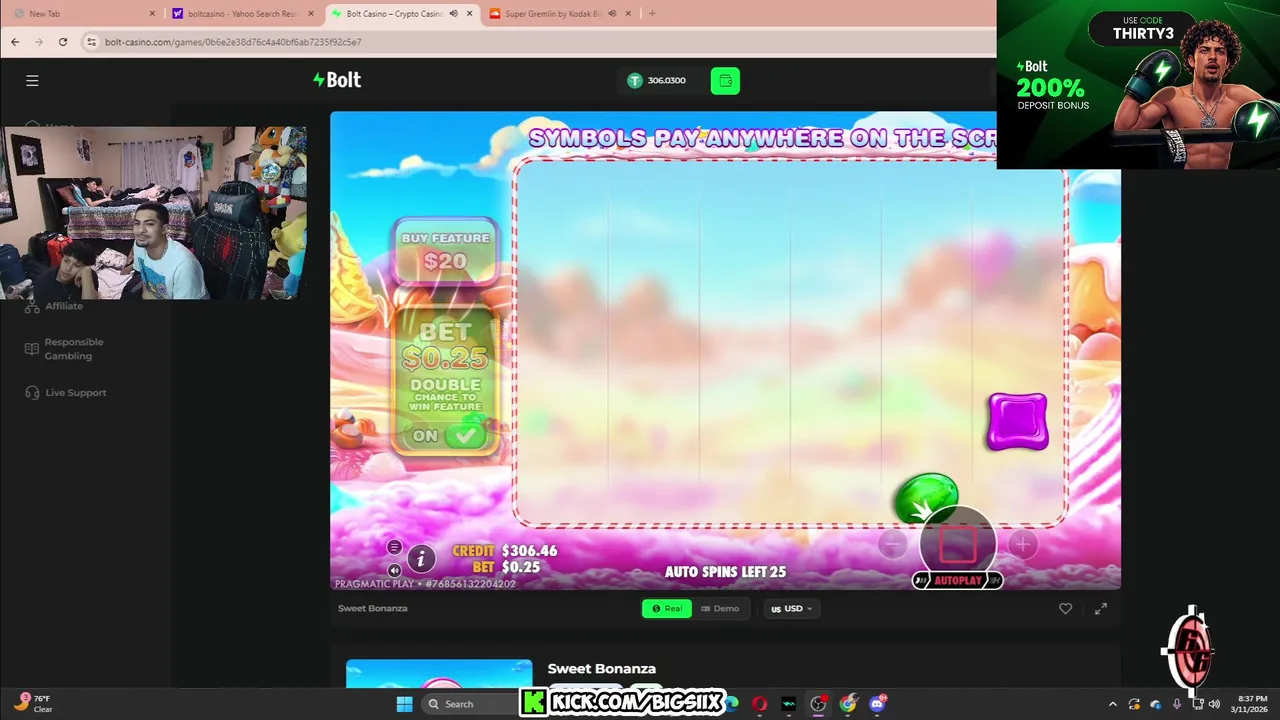Expand game to fullscreen

click(x=1101, y=608)
